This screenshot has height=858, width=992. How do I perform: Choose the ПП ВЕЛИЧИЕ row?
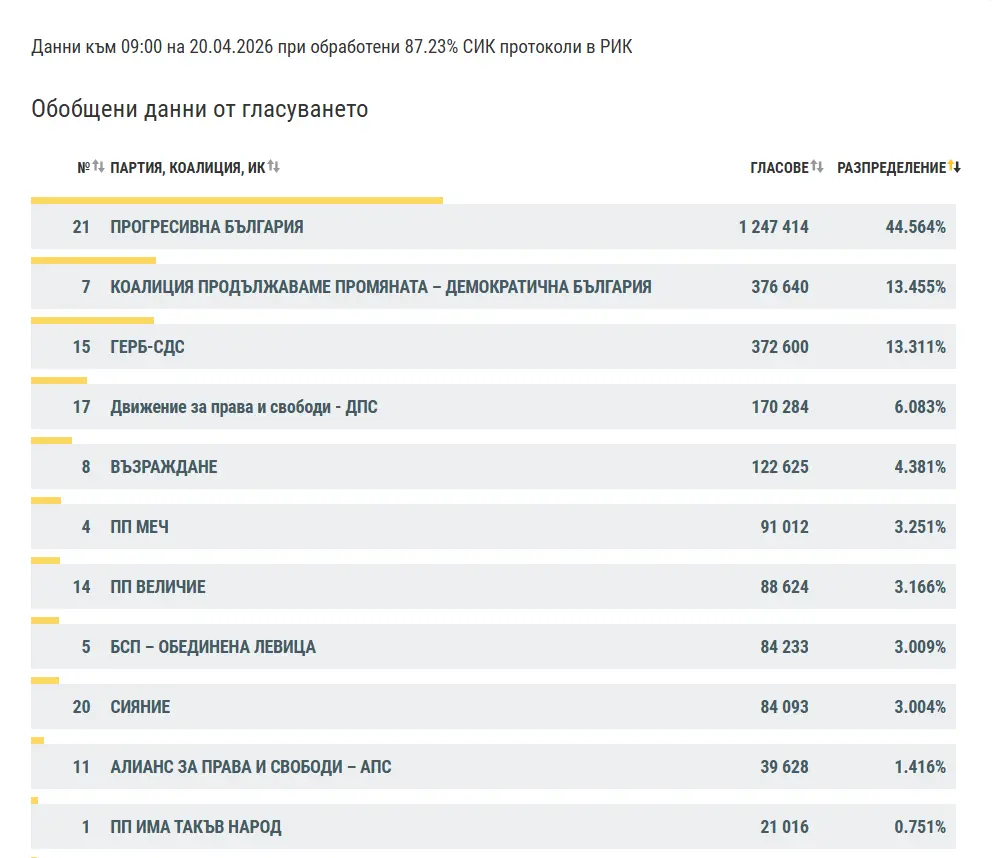click(158, 587)
